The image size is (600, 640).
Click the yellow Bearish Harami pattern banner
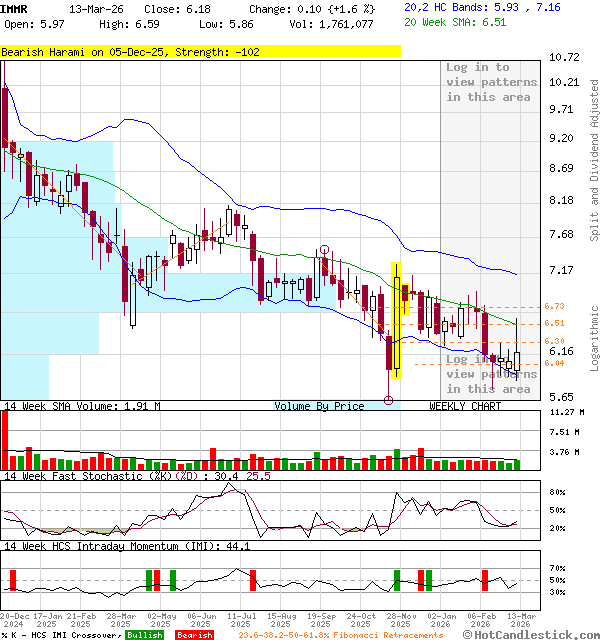[x=200, y=51]
